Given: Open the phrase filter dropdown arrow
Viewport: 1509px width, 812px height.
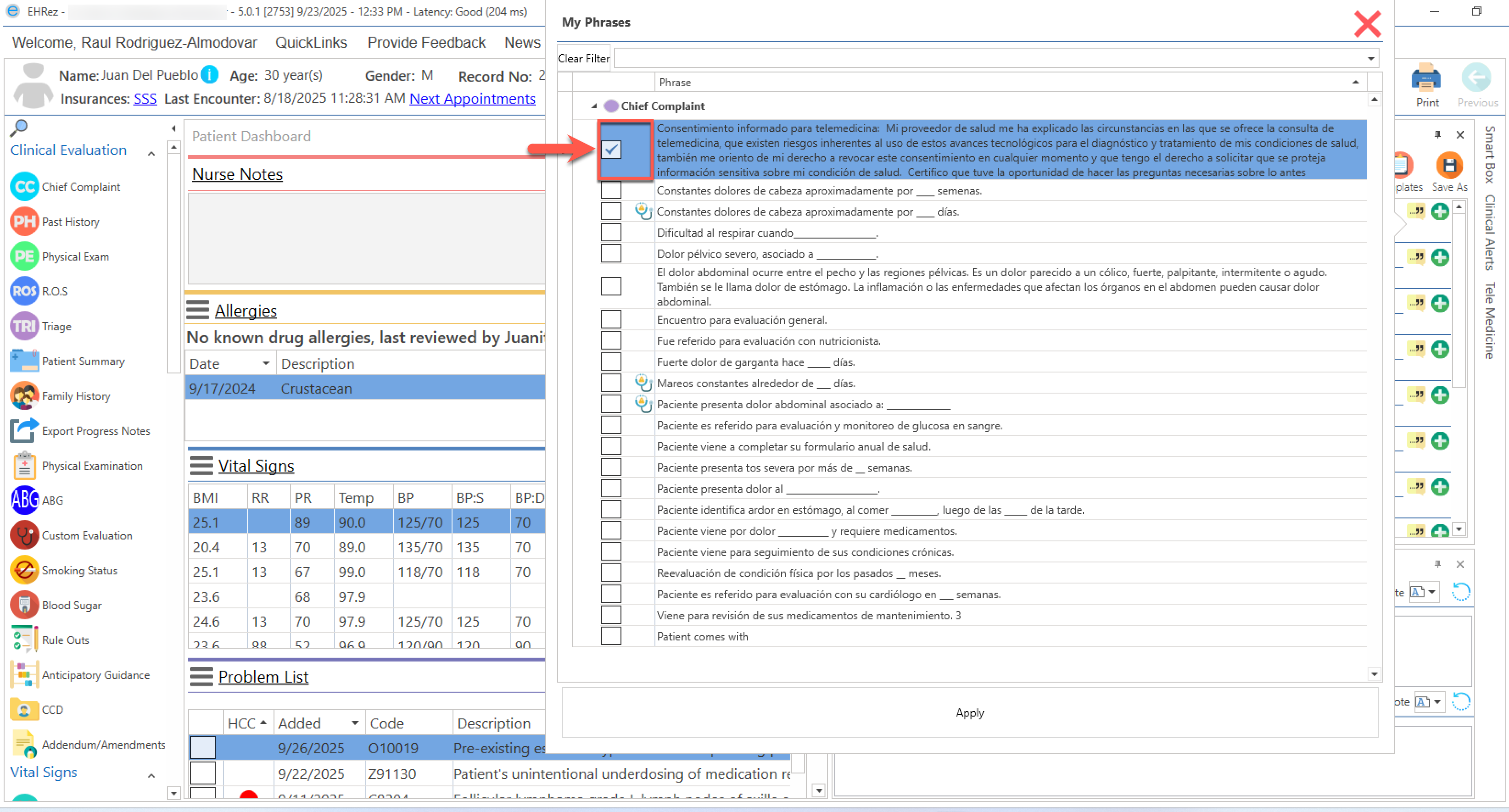Looking at the screenshot, I should pyautogui.click(x=1371, y=58).
